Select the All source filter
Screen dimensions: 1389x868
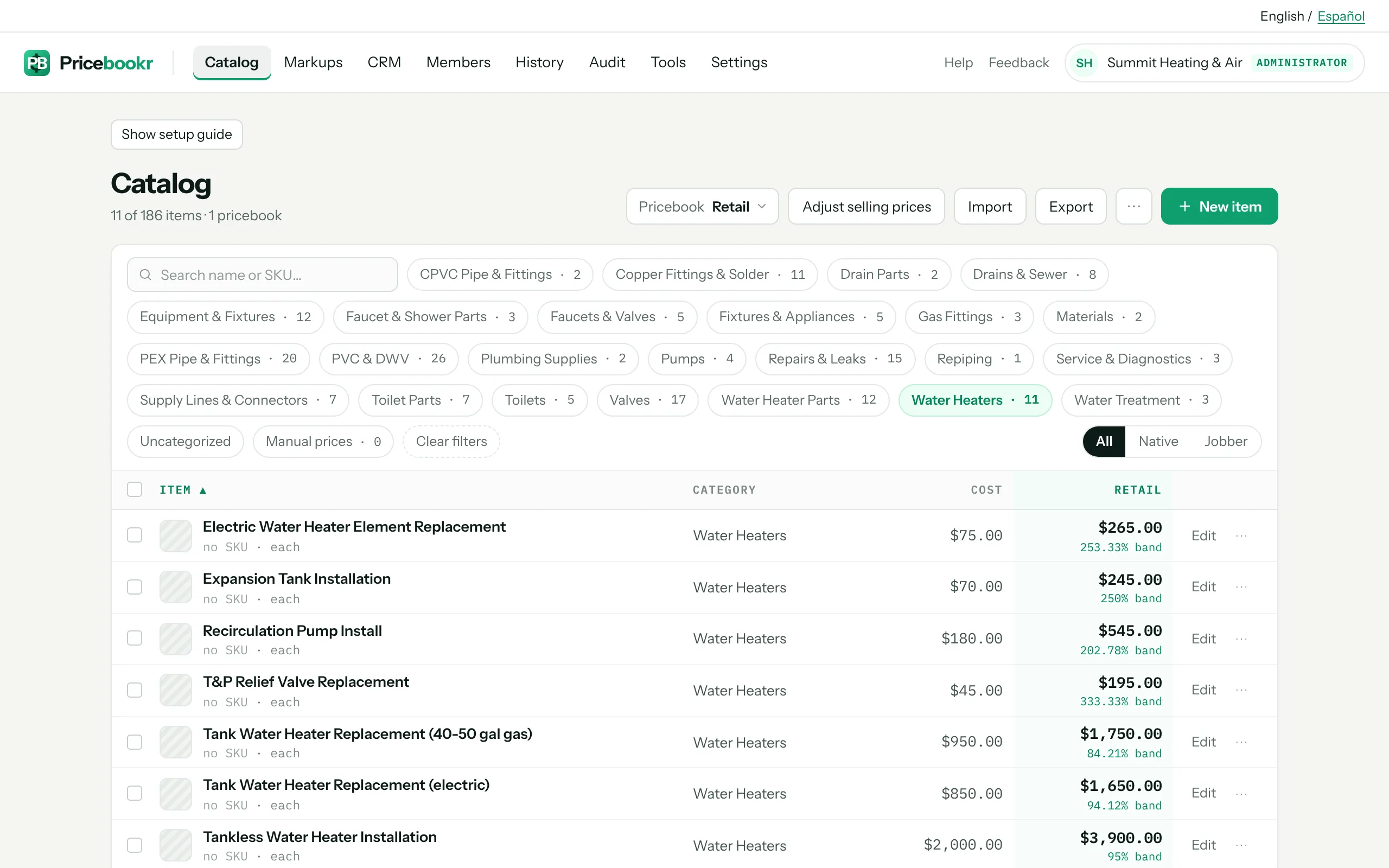1104,441
